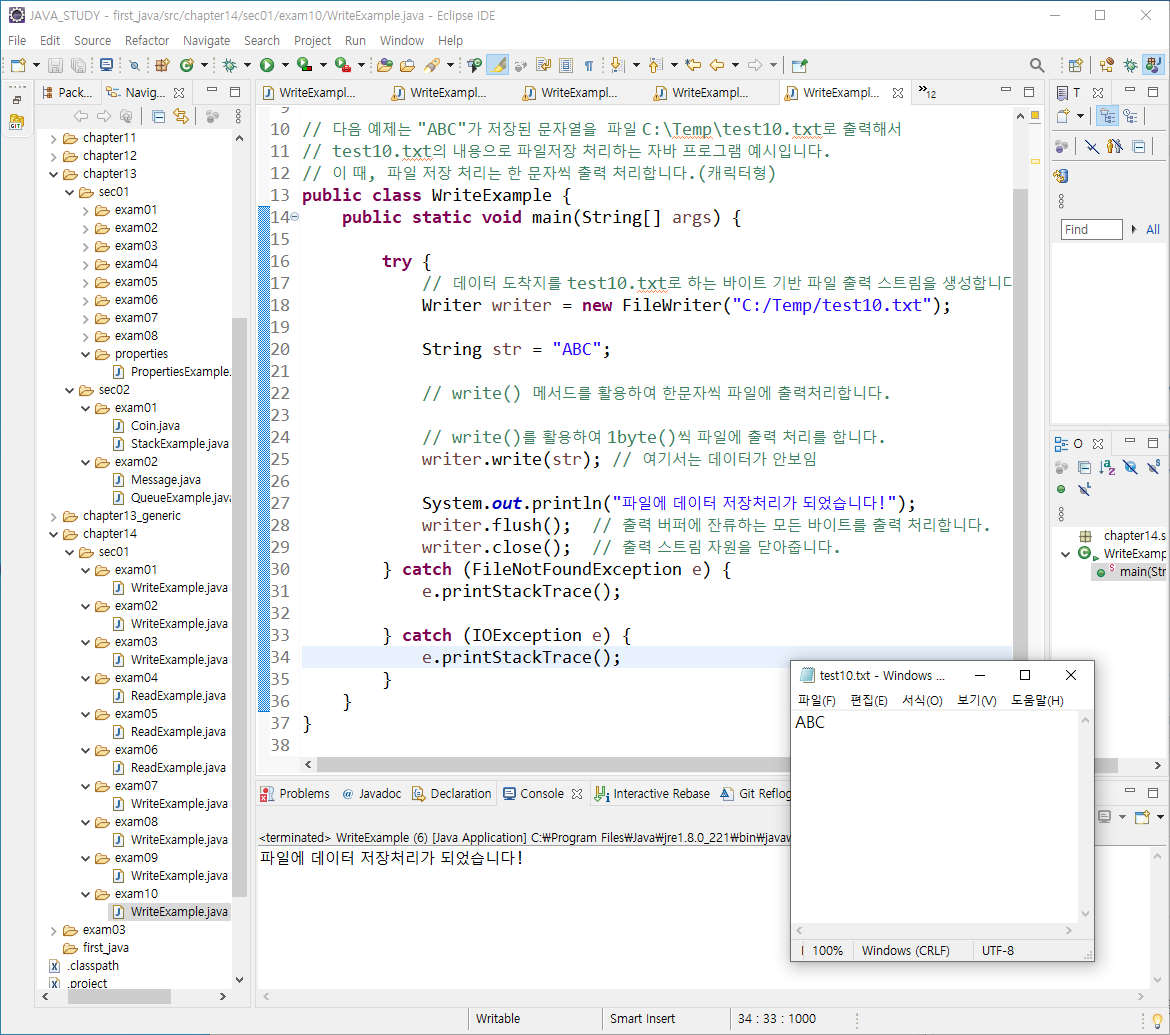The image size is (1170, 1035).
Task: Close the active WriteExample editor tab
Action: click(898, 93)
